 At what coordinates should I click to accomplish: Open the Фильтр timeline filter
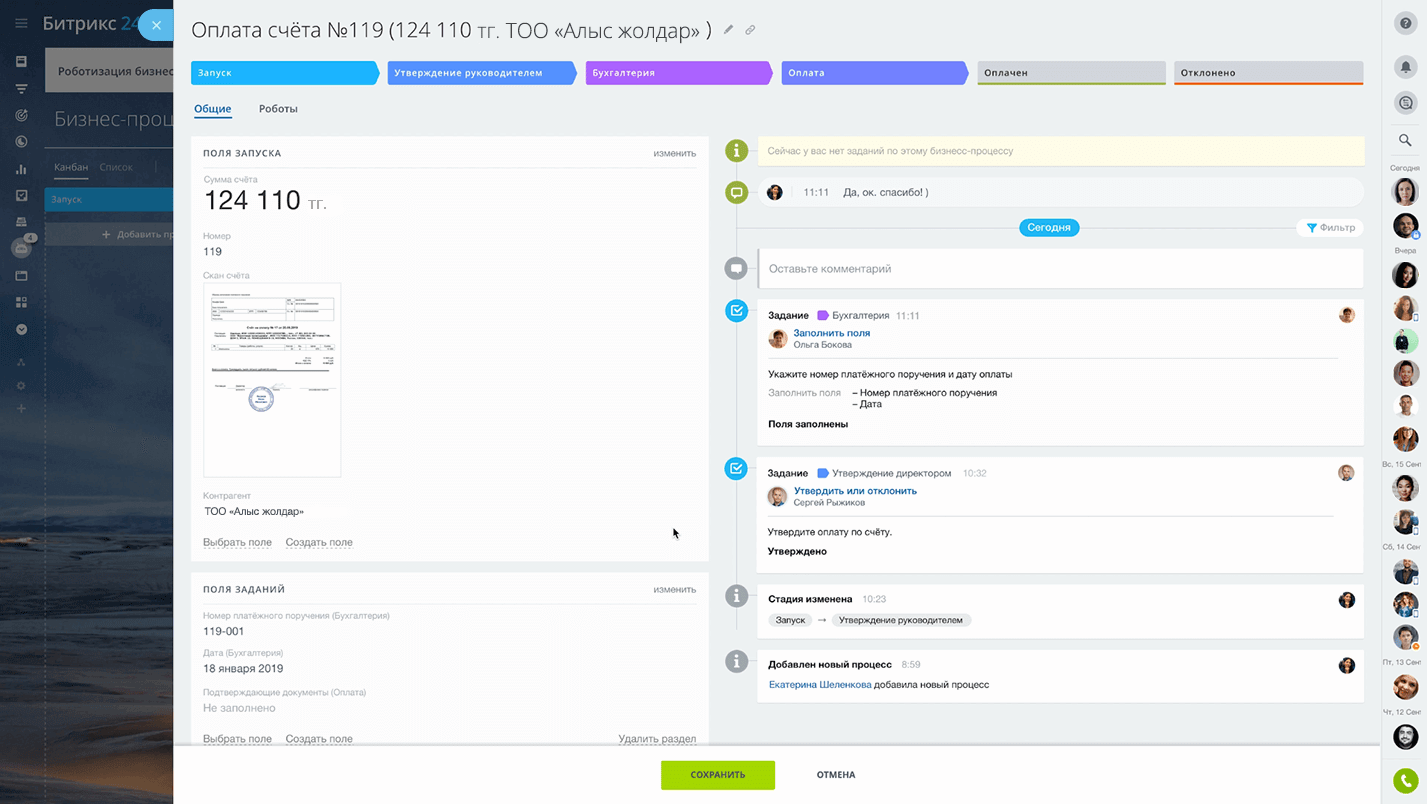pyautogui.click(x=1330, y=228)
